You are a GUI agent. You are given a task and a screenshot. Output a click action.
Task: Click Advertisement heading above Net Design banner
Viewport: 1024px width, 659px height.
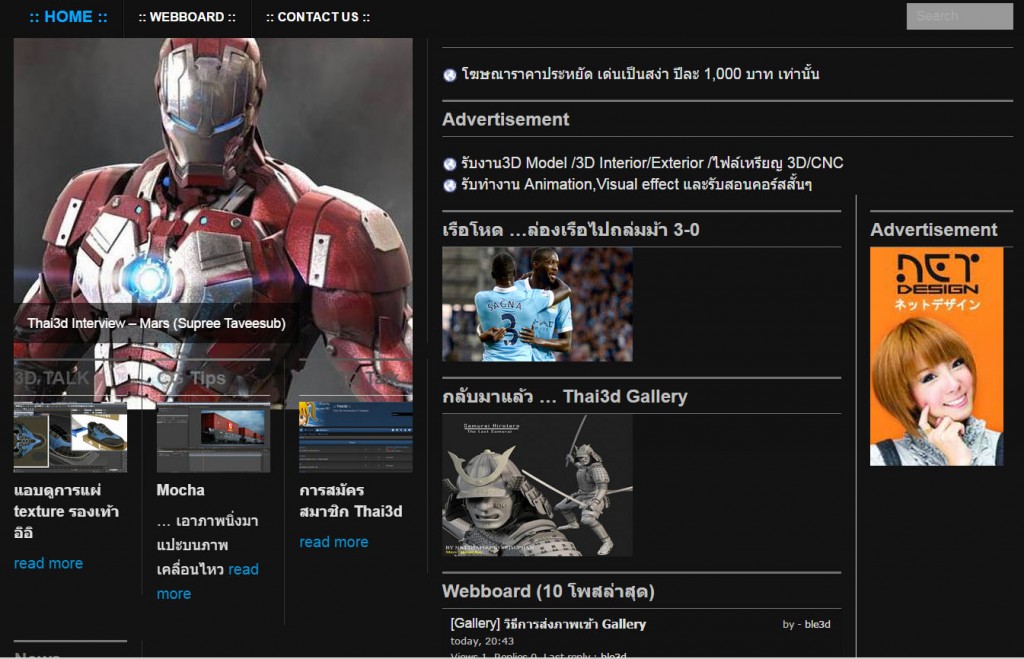933,230
